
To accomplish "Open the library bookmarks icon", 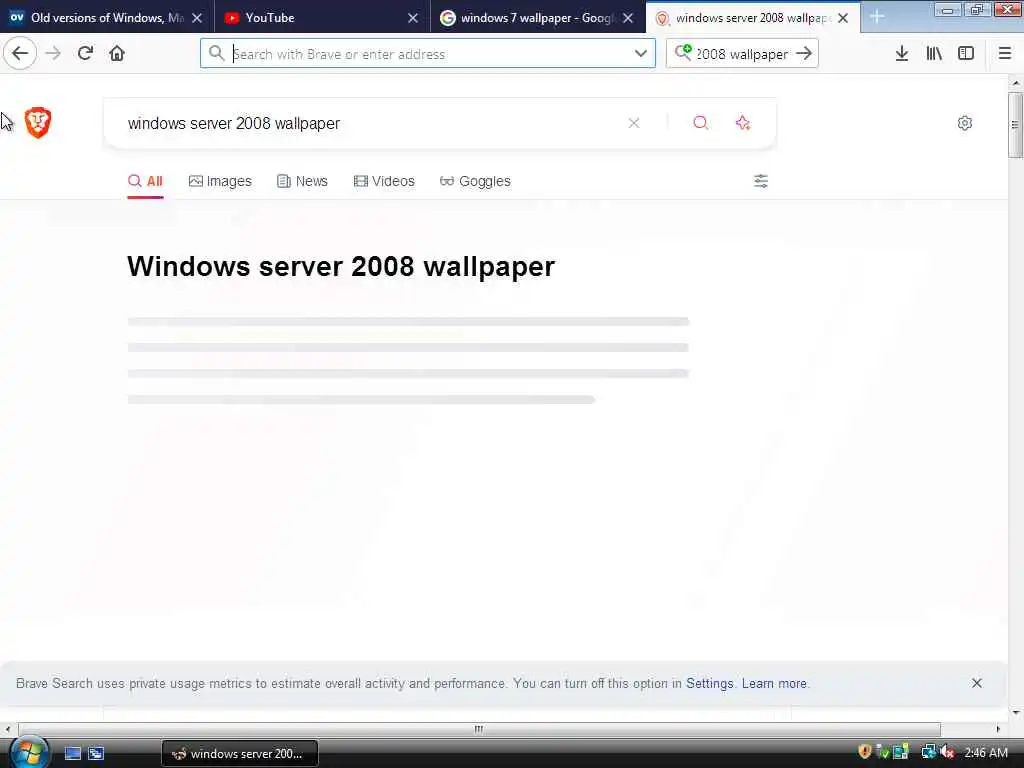I will [934, 53].
